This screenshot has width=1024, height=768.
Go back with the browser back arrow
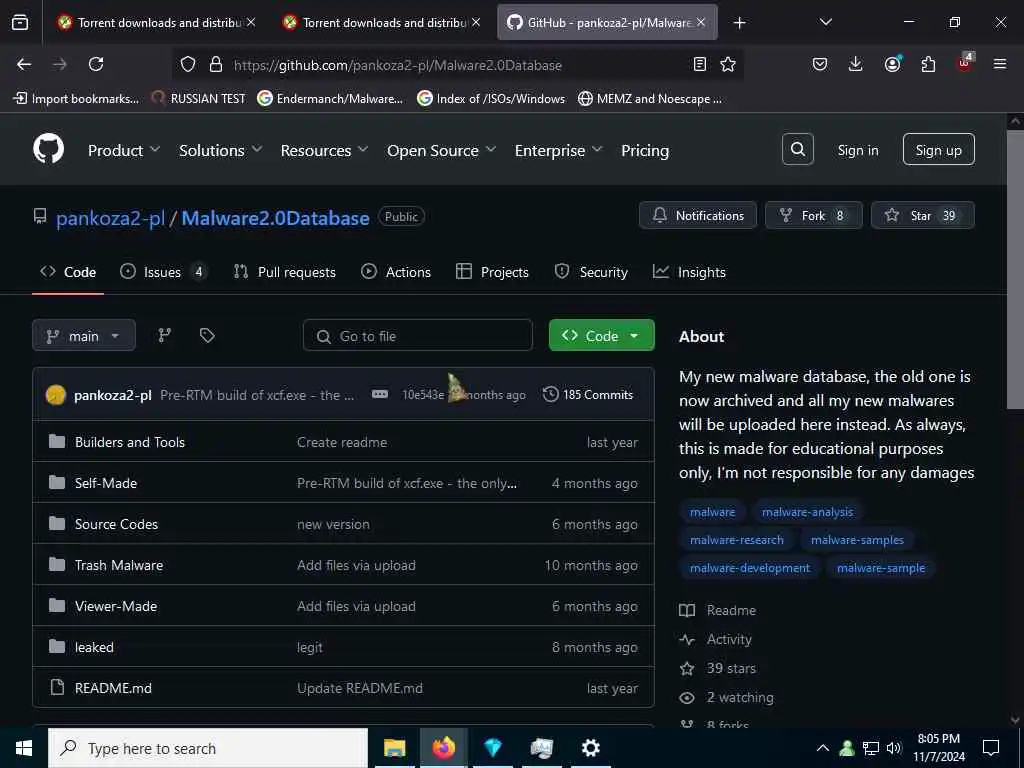[24, 64]
